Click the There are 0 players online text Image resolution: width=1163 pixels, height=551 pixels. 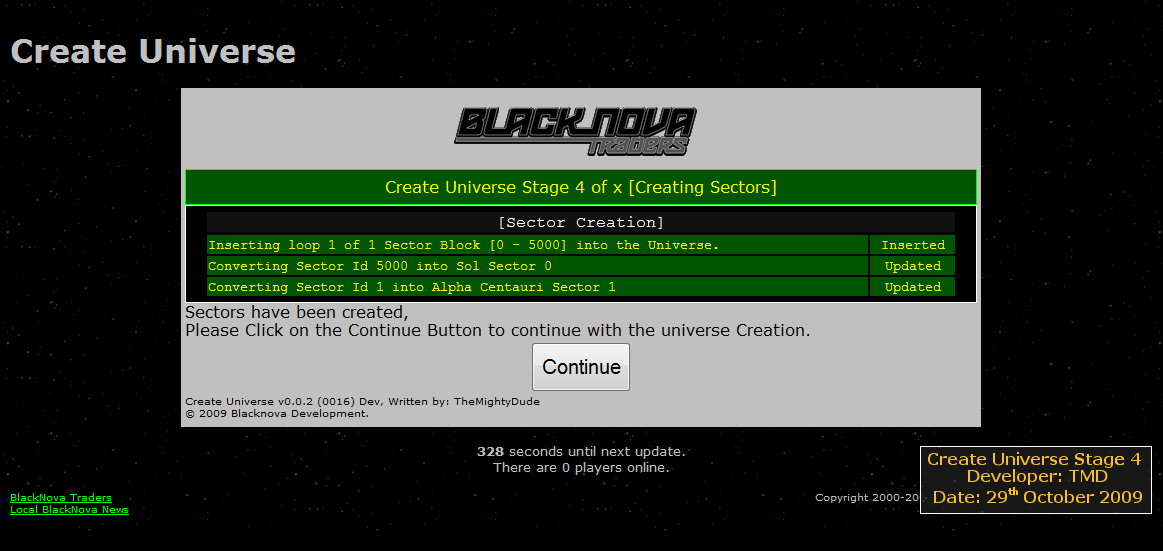[x=581, y=468]
